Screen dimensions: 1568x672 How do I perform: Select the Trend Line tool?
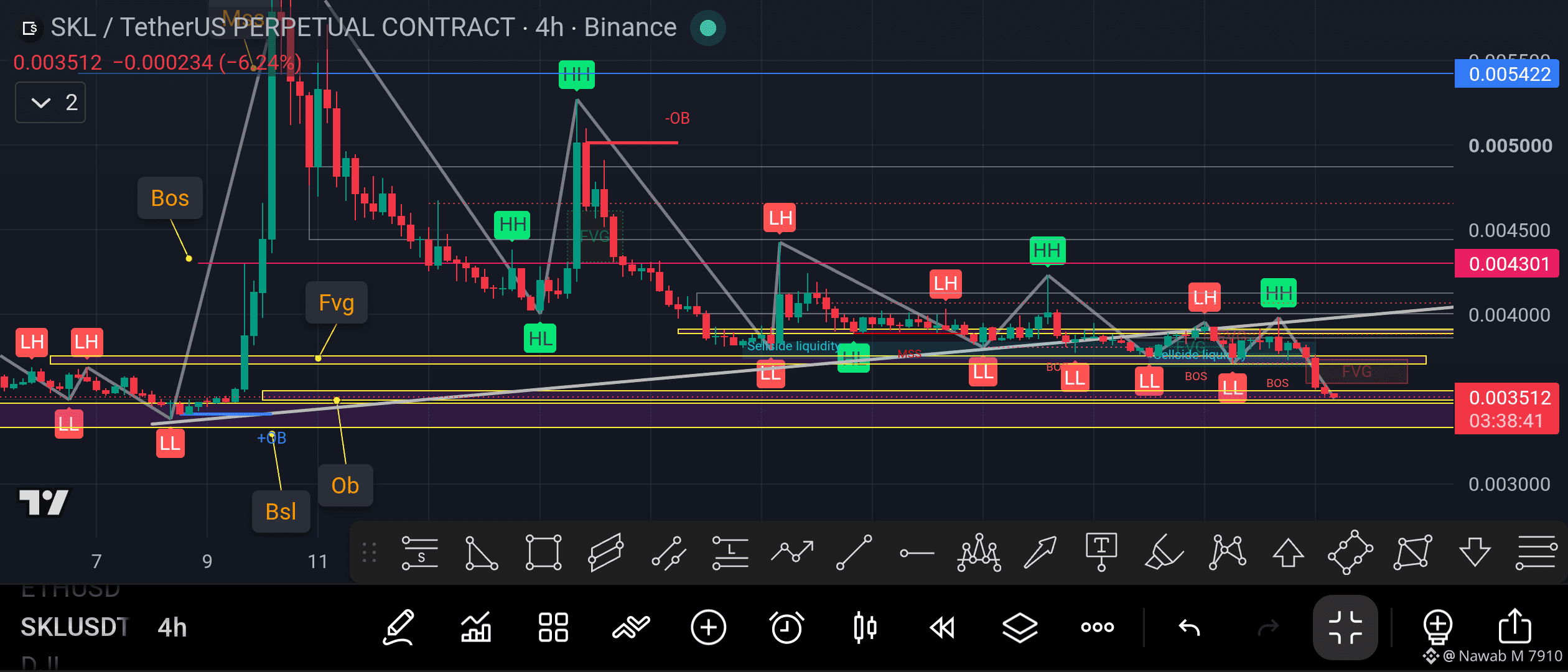[x=854, y=553]
